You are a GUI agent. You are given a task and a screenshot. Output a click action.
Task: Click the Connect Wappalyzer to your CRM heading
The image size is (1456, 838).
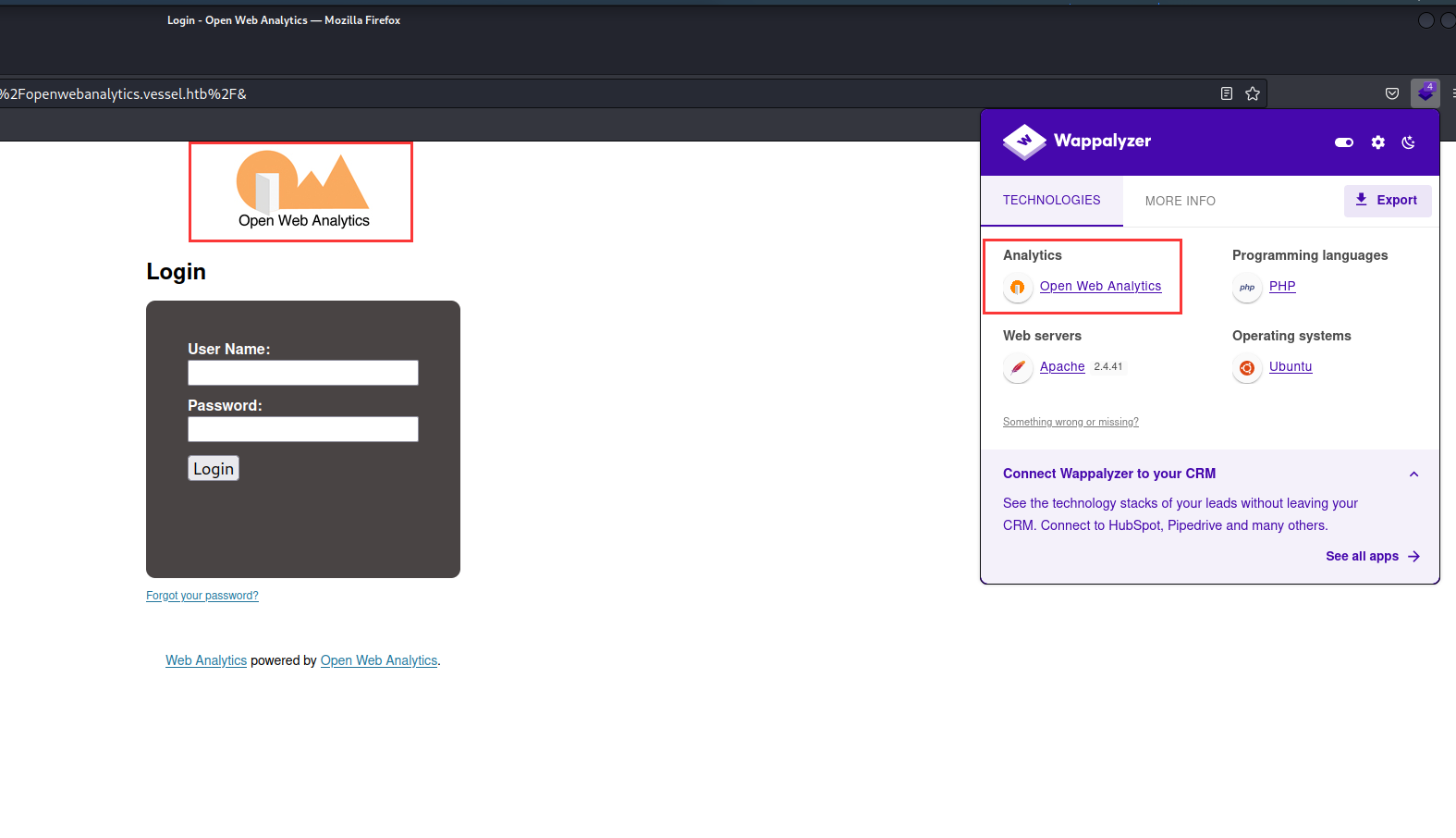(x=1109, y=474)
